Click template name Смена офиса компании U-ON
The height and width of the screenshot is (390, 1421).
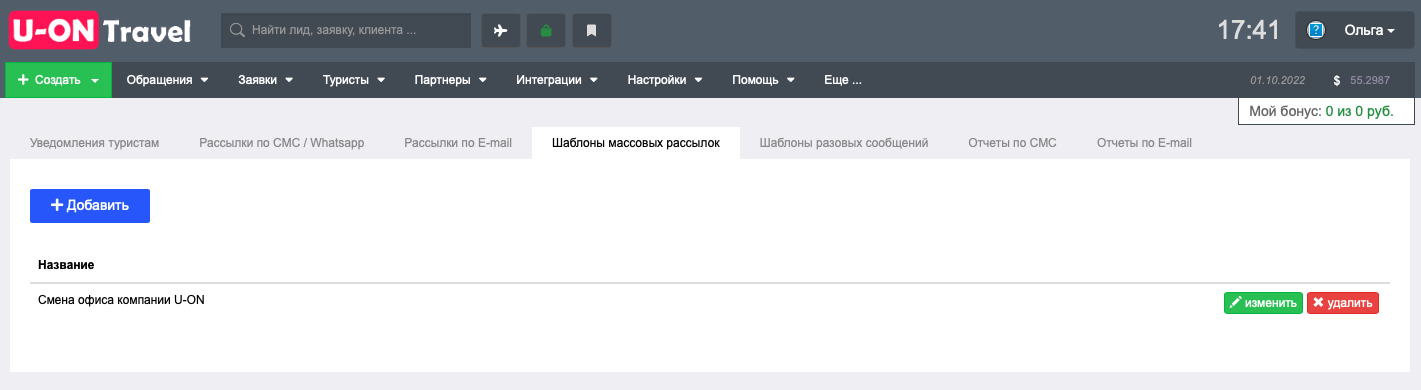tap(121, 299)
